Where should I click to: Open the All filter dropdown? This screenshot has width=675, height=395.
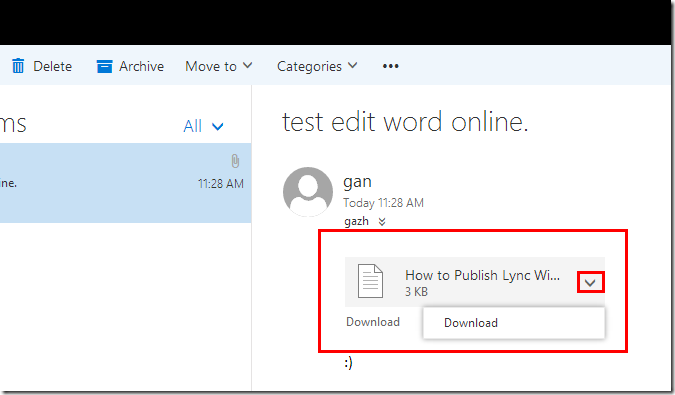click(203, 127)
